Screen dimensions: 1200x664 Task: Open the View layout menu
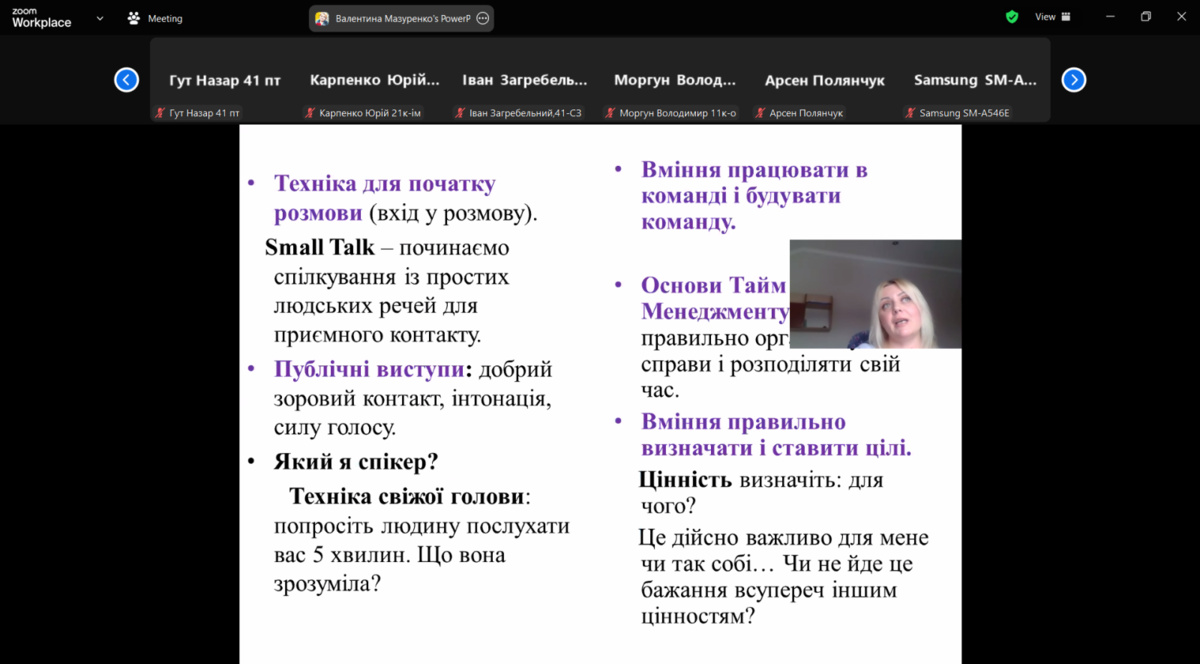[1052, 17]
